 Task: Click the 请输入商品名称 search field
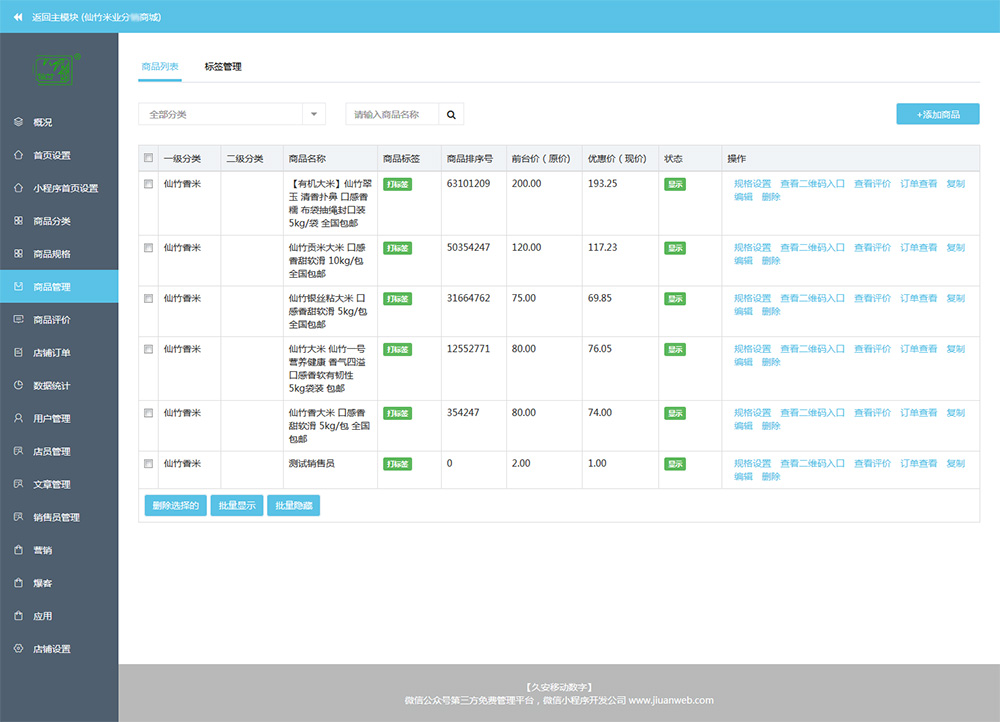coord(392,115)
